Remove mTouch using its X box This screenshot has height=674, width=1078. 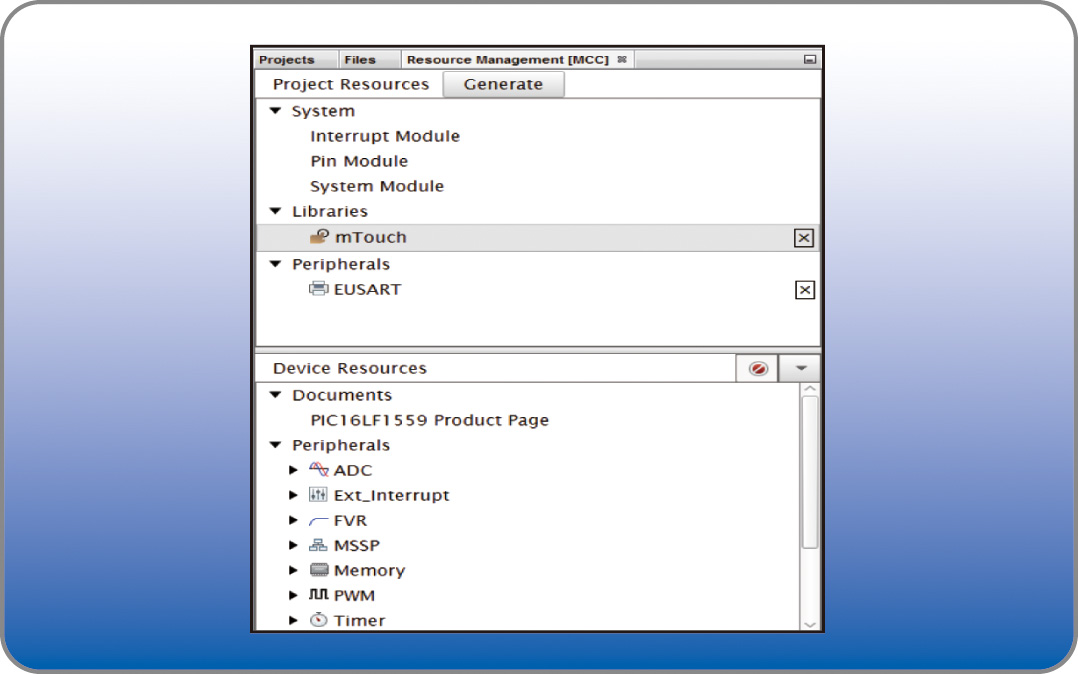[804, 238]
